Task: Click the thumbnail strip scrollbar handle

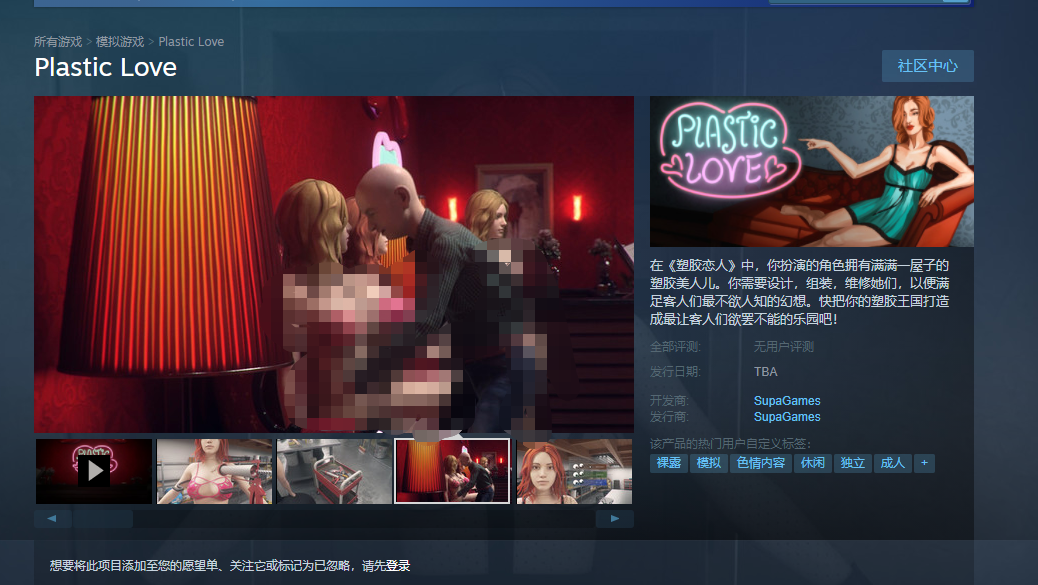Action: [103, 519]
